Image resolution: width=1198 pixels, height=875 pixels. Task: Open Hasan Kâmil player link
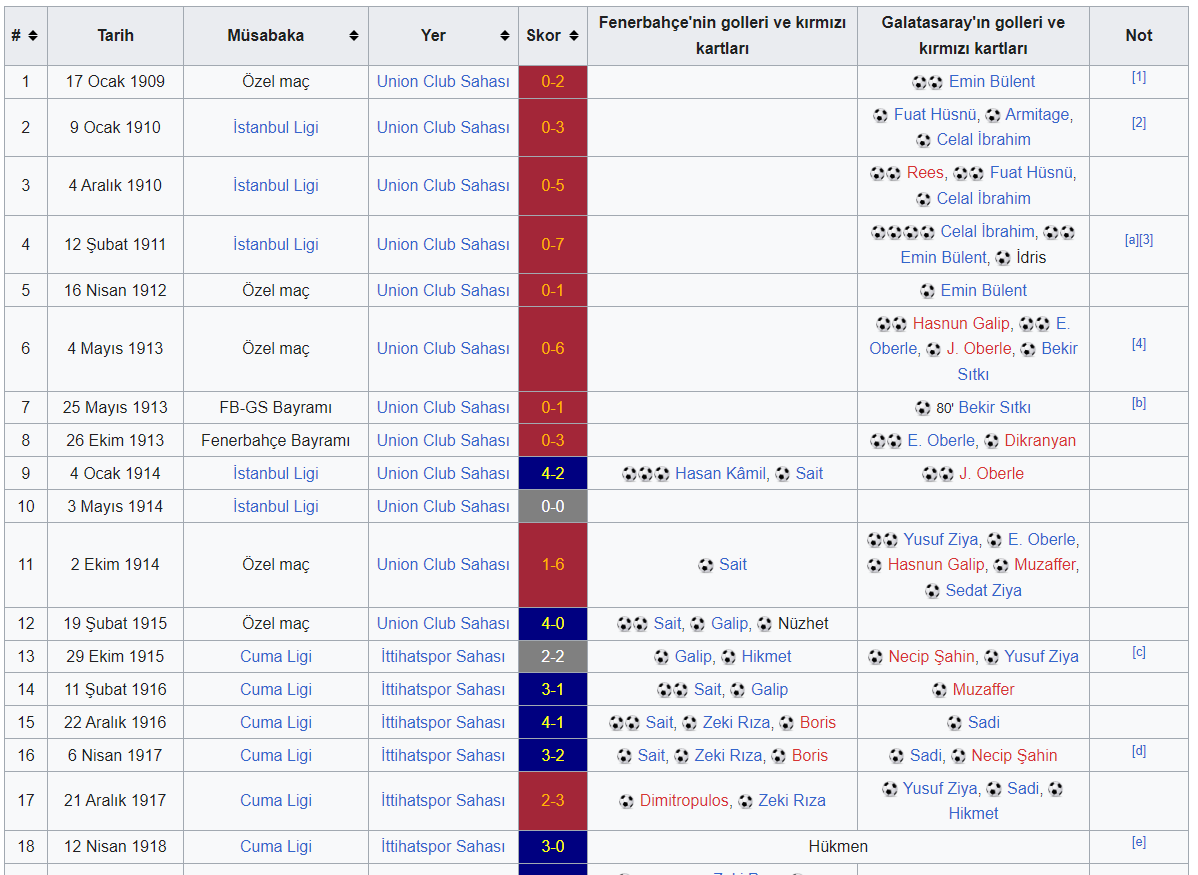pos(720,474)
